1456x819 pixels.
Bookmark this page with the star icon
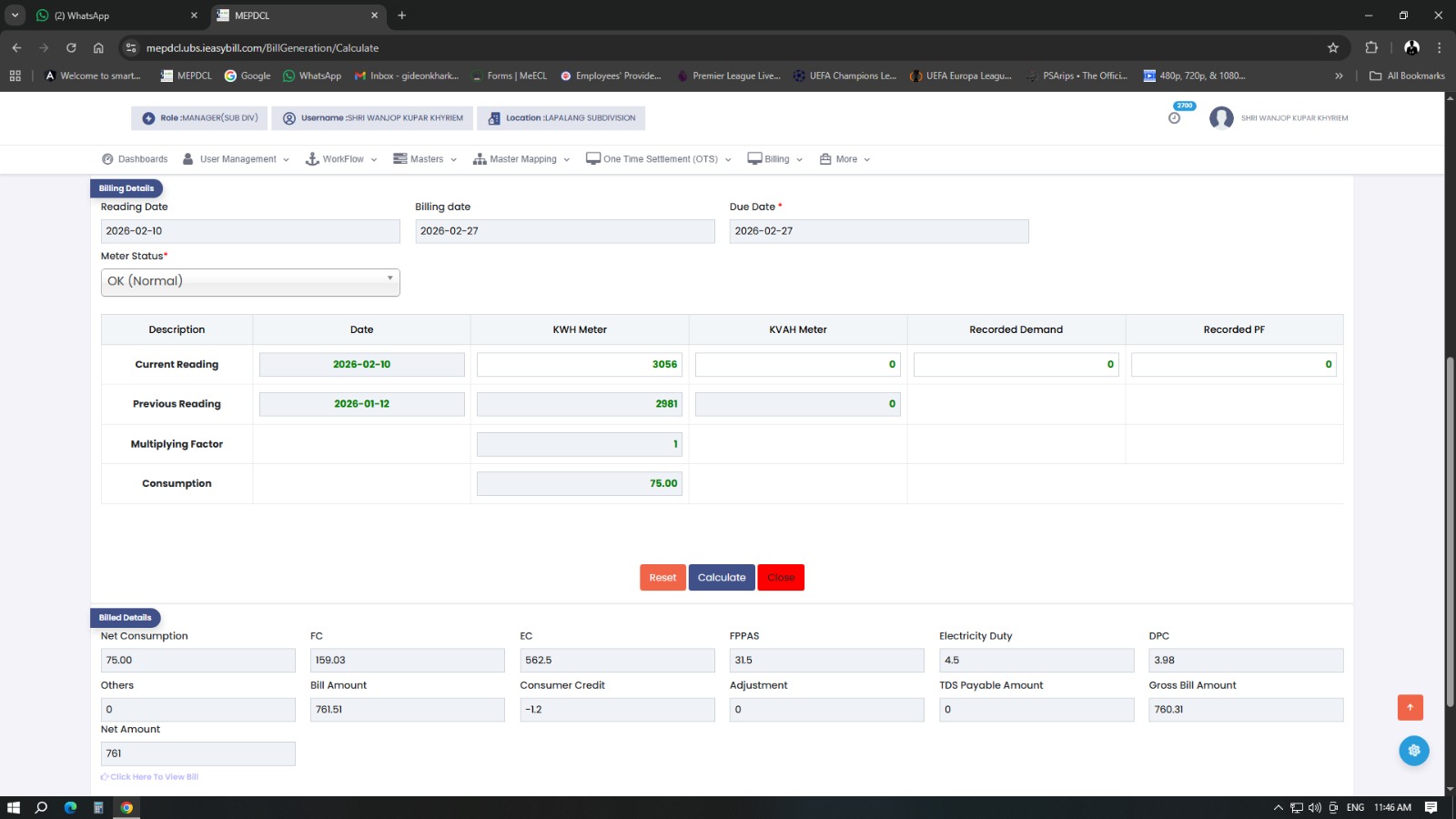pyautogui.click(x=1333, y=48)
